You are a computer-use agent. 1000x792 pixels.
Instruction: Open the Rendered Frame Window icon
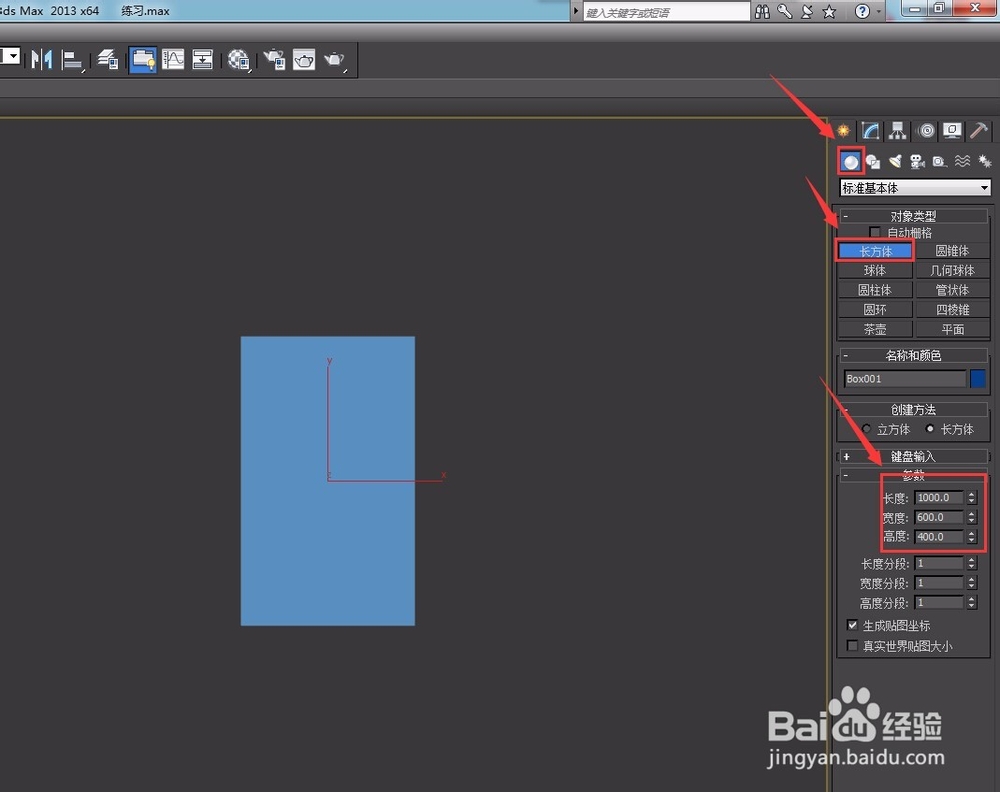point(304,60)
